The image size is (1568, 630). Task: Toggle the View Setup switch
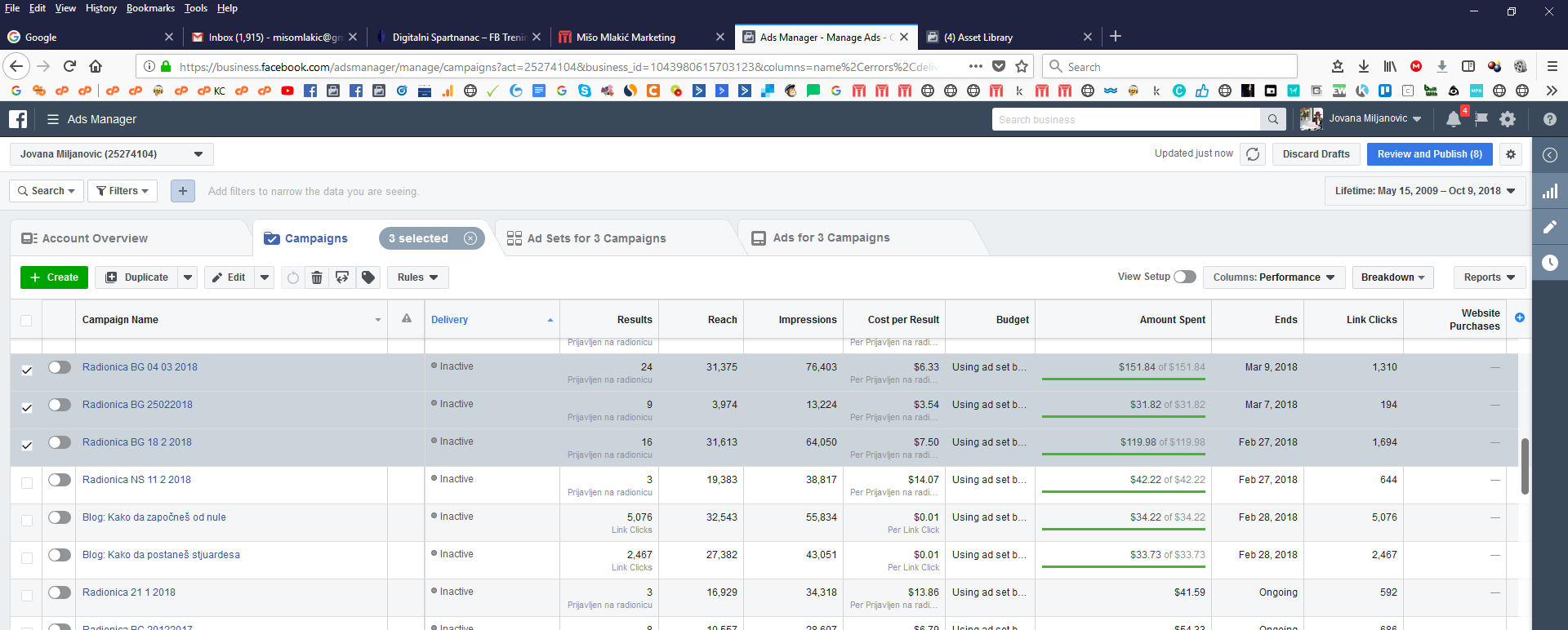[x=1185, y=277]
